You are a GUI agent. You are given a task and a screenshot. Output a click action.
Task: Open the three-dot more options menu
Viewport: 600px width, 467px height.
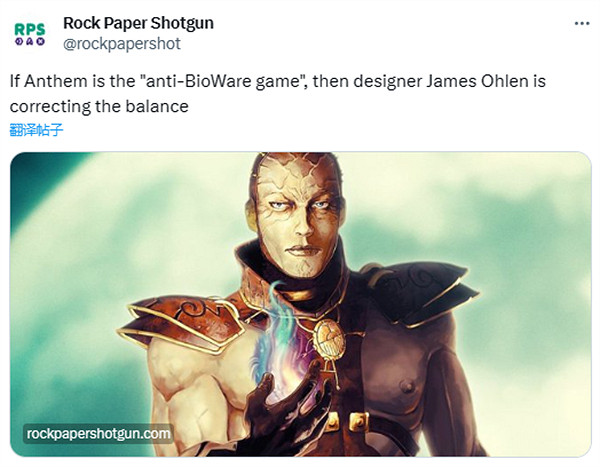point(582,24)
